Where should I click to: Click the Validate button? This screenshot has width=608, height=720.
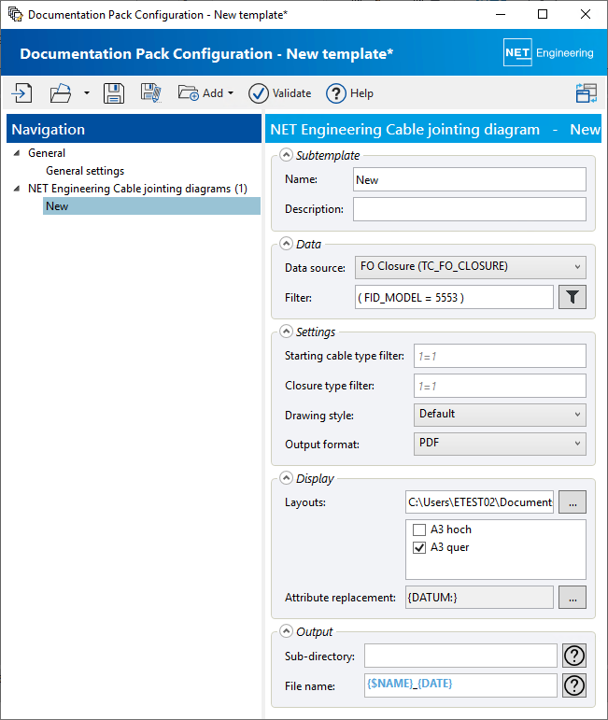280,93
